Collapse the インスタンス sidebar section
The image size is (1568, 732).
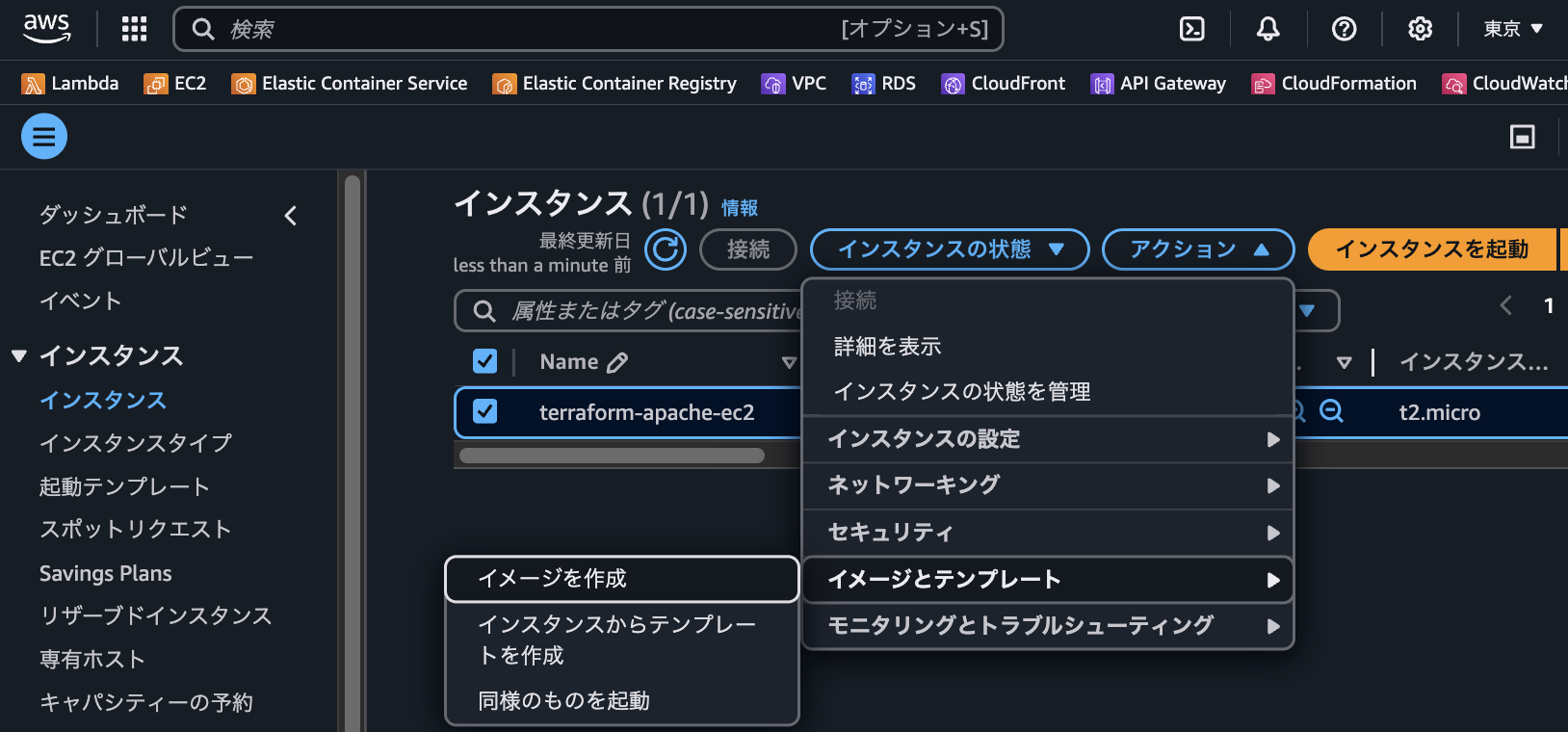pyautogui.click(x=19, y=356)
